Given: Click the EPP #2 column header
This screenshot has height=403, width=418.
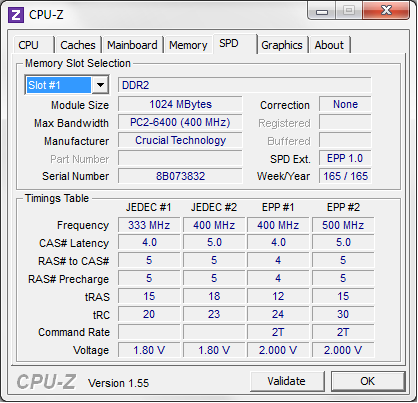Looking at the screenshot, I should click(343, 207).
